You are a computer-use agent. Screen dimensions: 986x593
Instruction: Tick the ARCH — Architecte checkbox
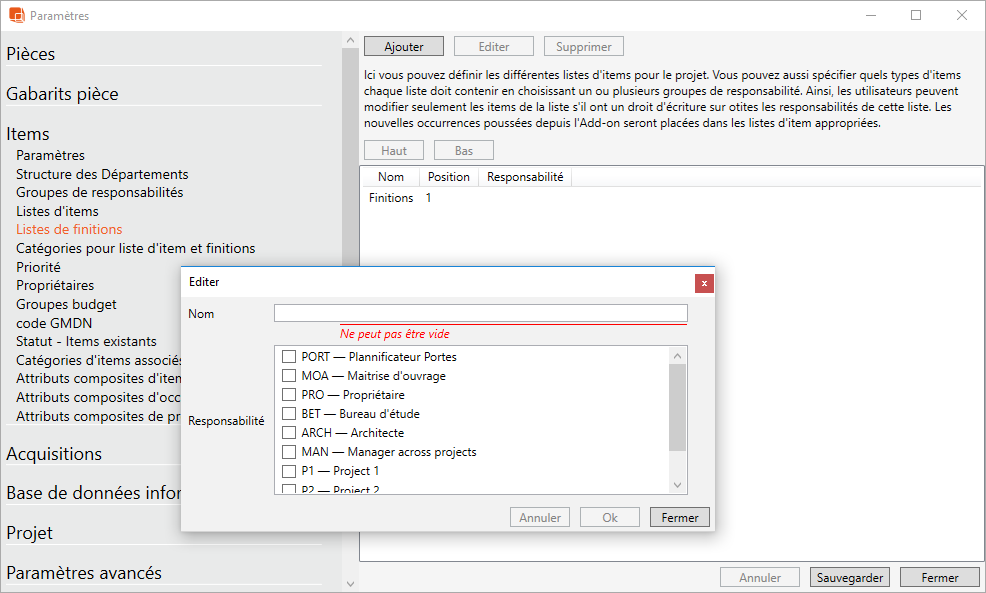289,433
